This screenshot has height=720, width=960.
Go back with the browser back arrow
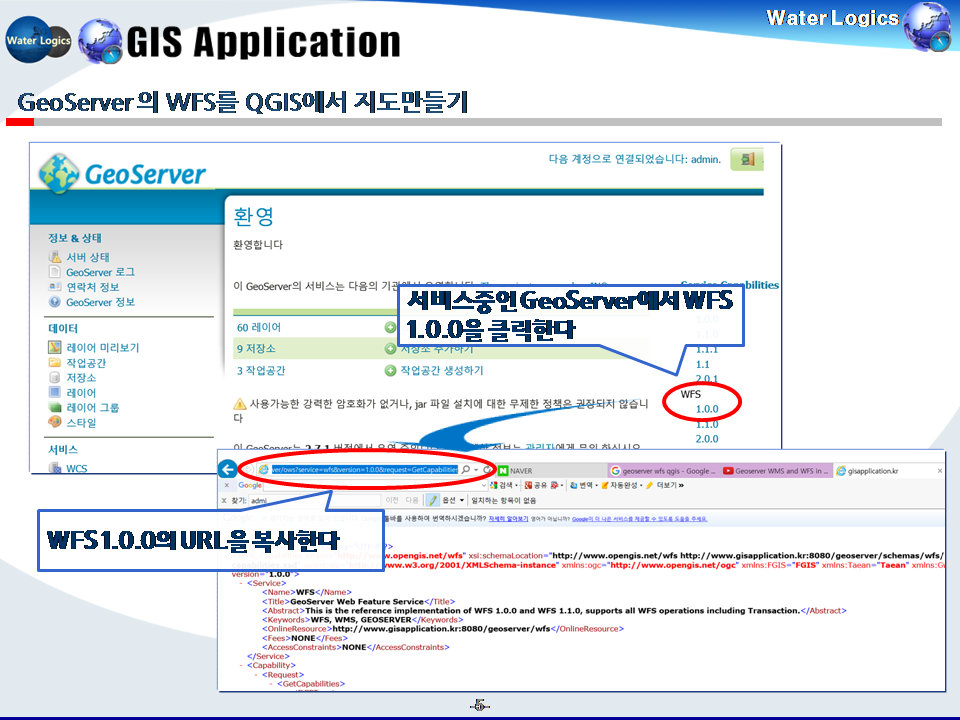click(x=228, y=470)
